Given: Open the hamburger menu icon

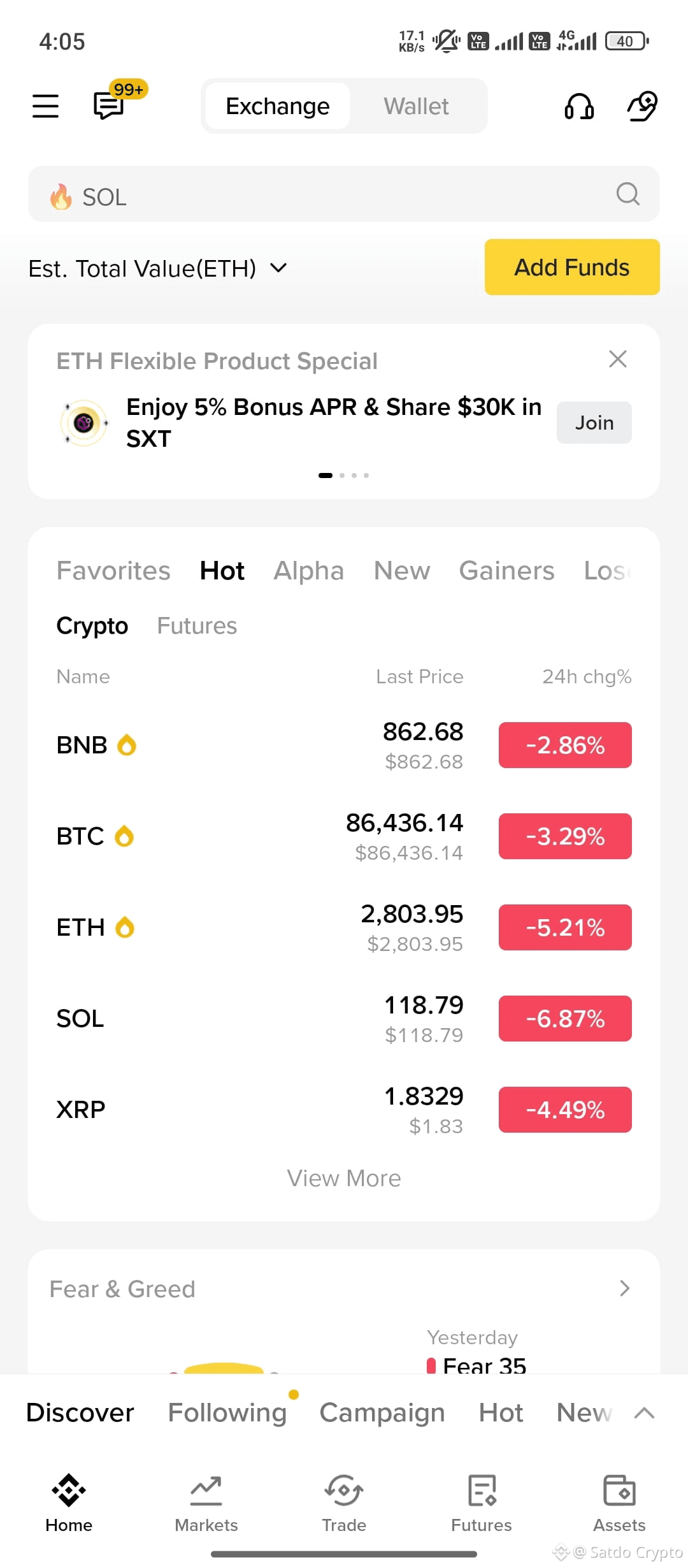Looking at the screenshot, I should (x=45, y=106).
